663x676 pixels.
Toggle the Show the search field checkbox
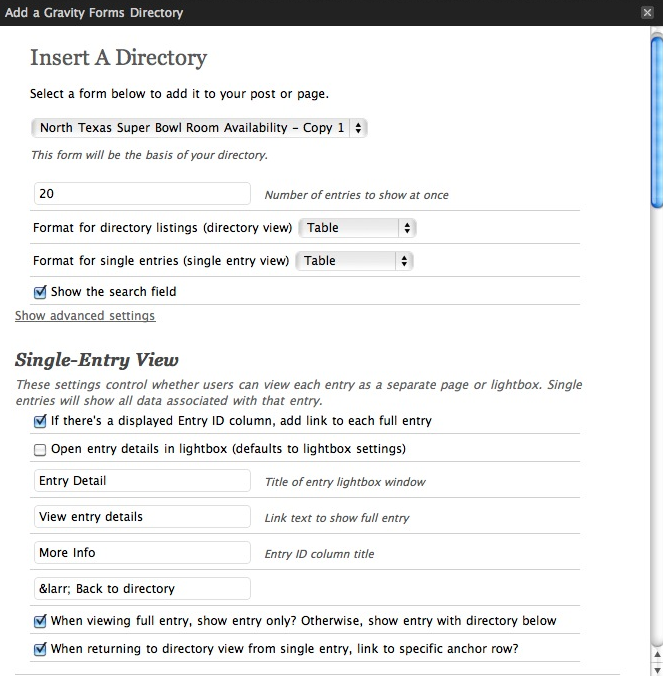tap(40, 292)
